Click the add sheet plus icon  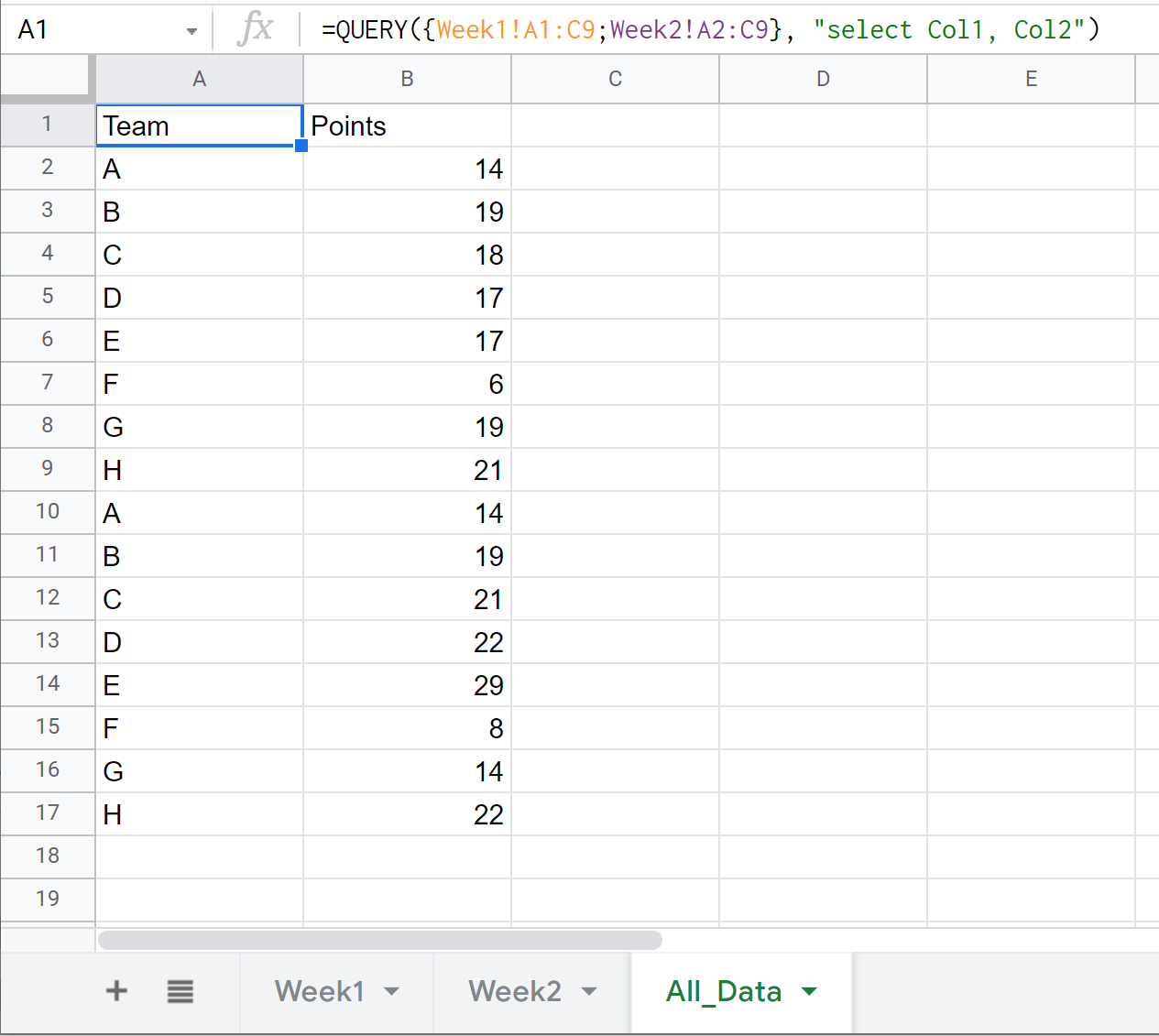[x=116, y=991]
